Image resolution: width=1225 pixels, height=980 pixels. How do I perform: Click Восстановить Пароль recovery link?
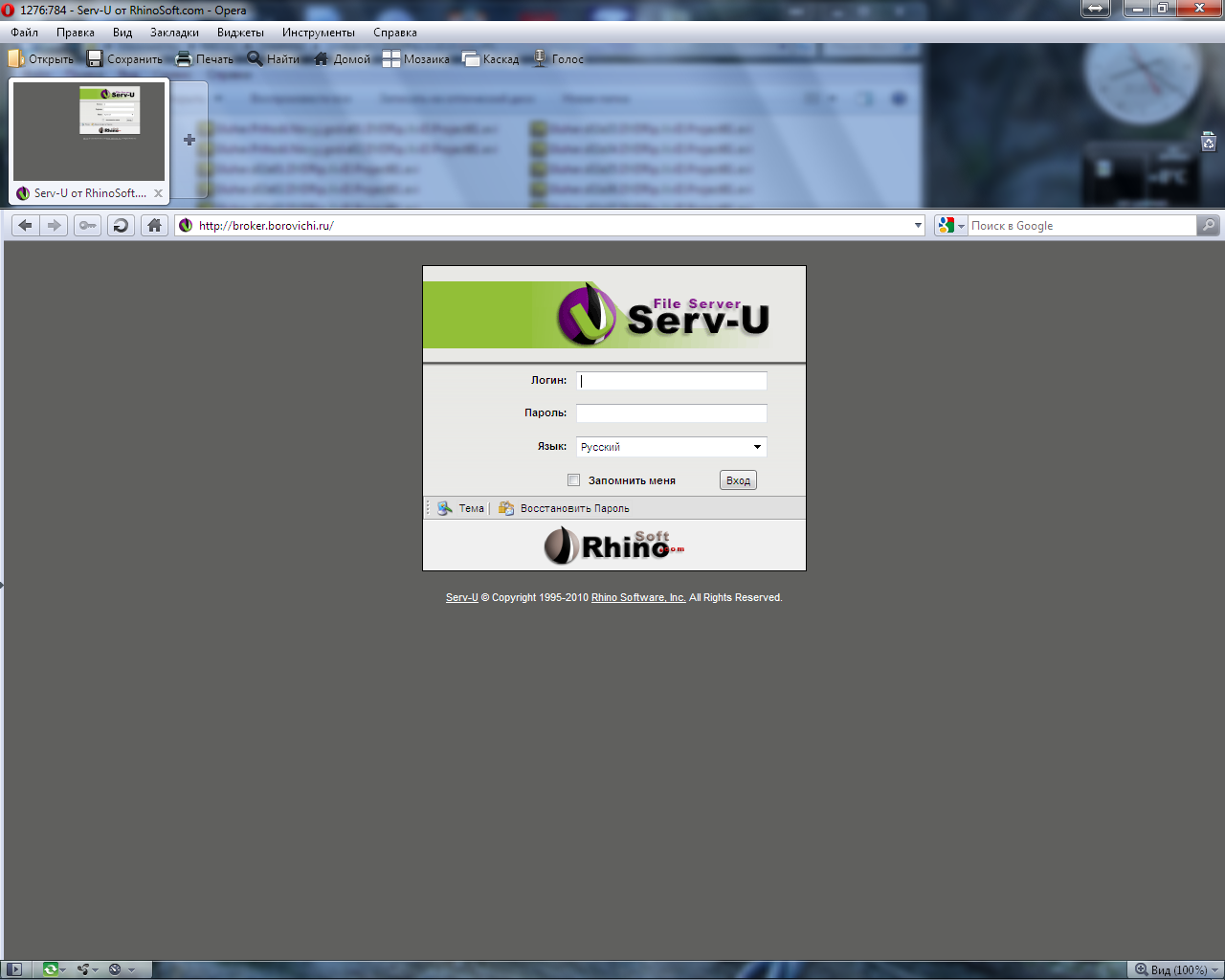[x=565, y=508]
